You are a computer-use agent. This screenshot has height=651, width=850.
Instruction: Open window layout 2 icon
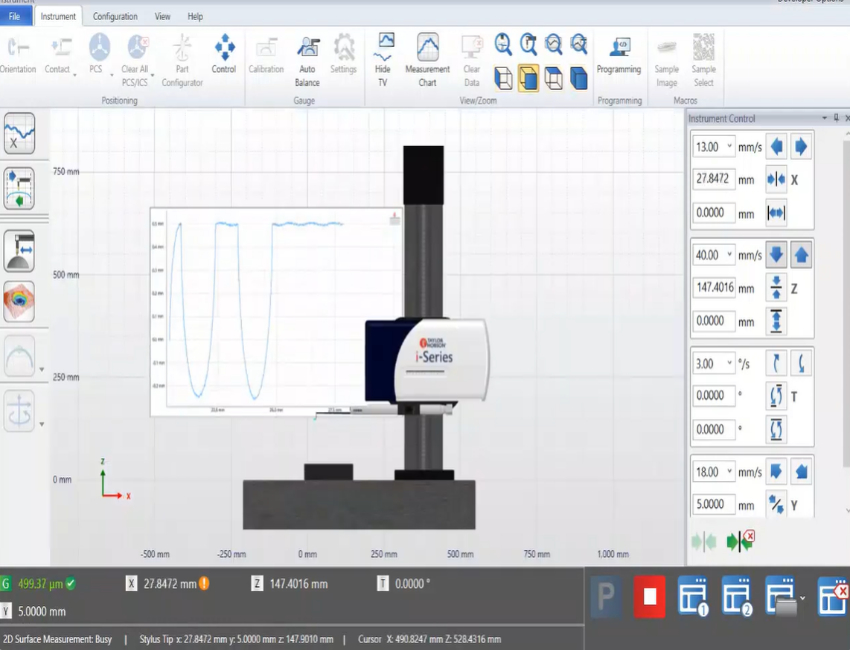(x=737, y=596)
